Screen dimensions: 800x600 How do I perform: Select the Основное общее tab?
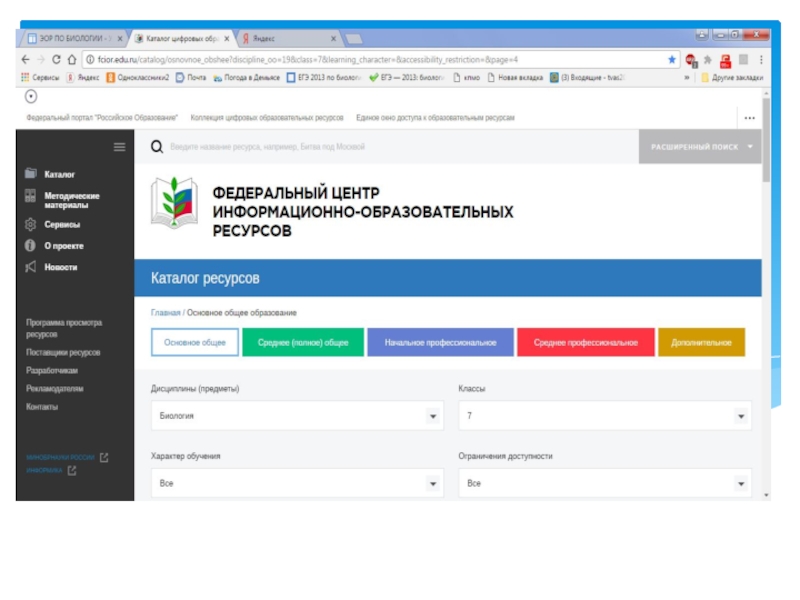195,342
